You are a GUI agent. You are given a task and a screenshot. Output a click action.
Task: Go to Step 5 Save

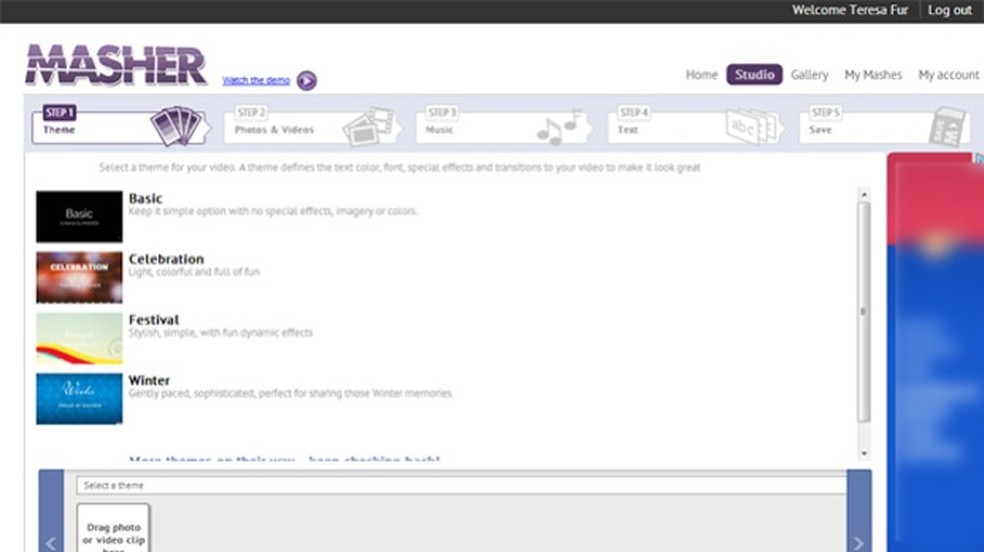pyautogui.click(x=884, y=126)
